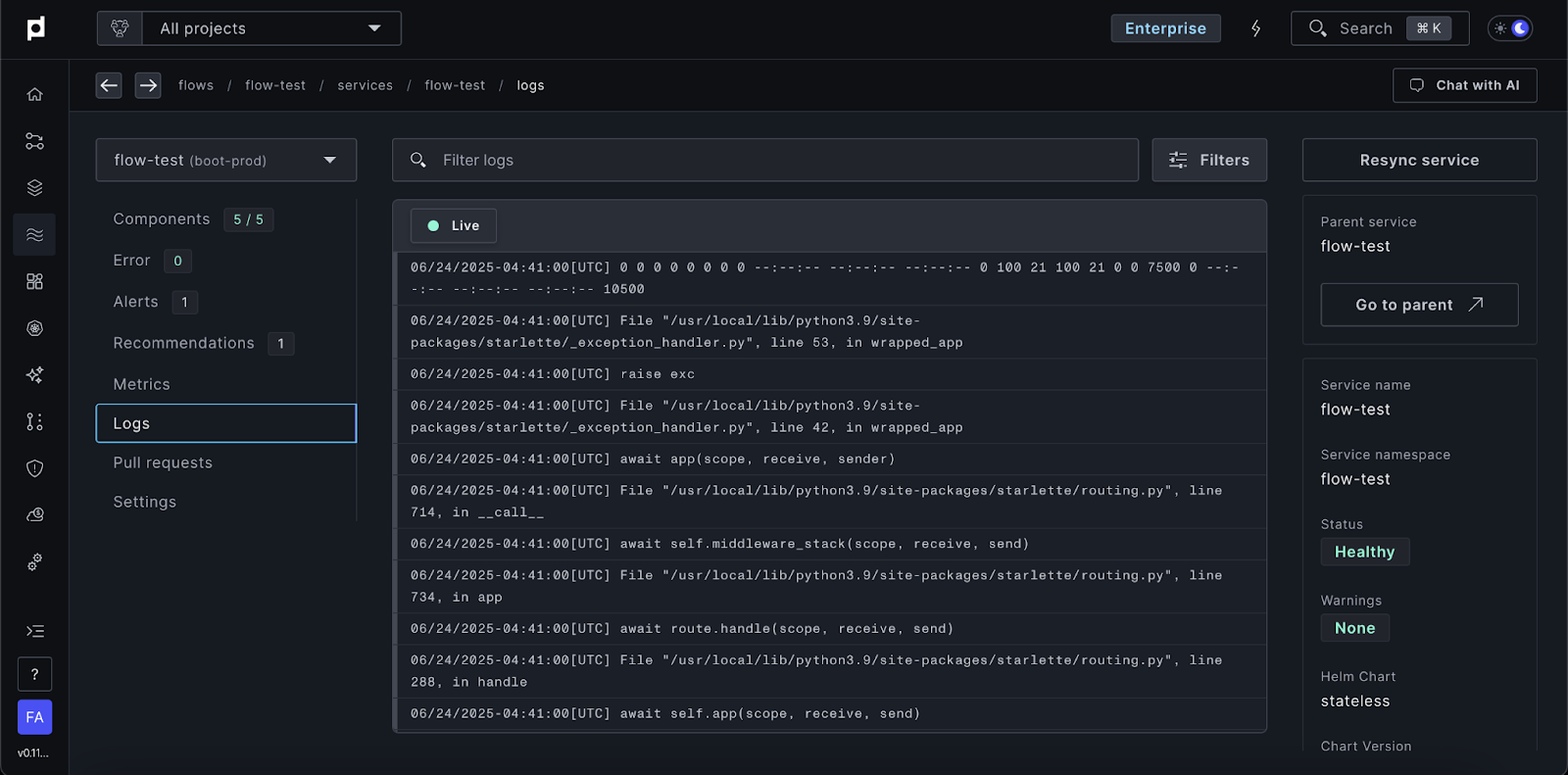Click the first flow-test breadcrumb after flows
The image size is (1568, 775).
(x=275, y=85)
